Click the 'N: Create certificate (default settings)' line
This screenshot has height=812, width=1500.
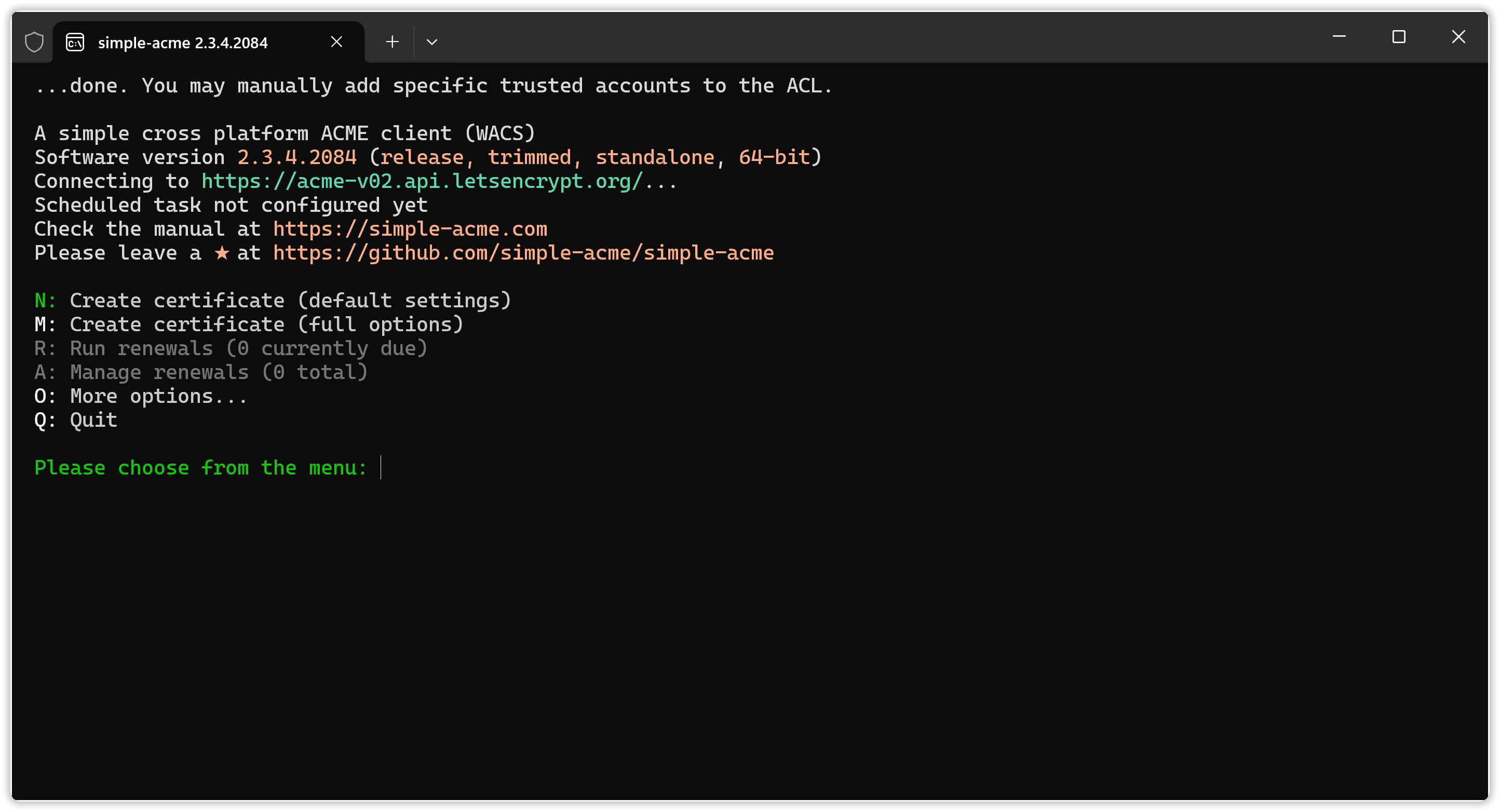(x=273, y=301)
